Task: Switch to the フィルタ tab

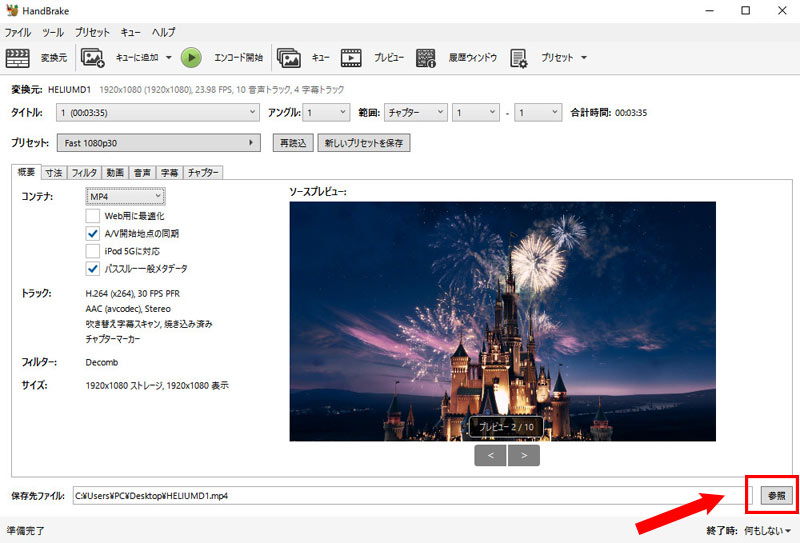Action: point(84,173)
